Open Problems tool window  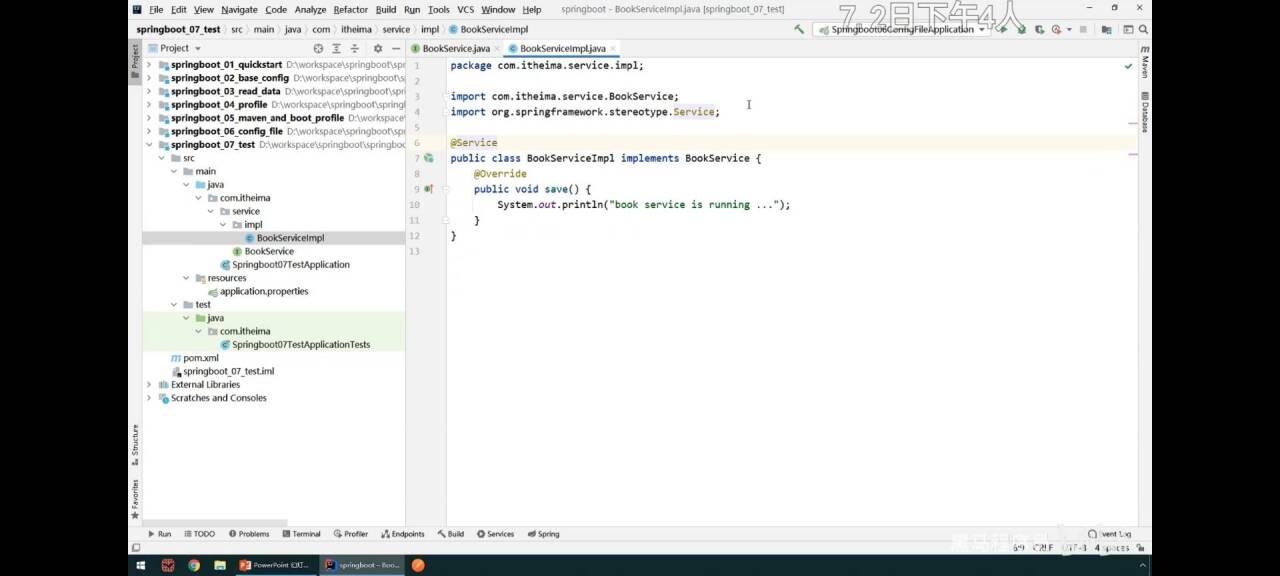[x=249, y=534]
